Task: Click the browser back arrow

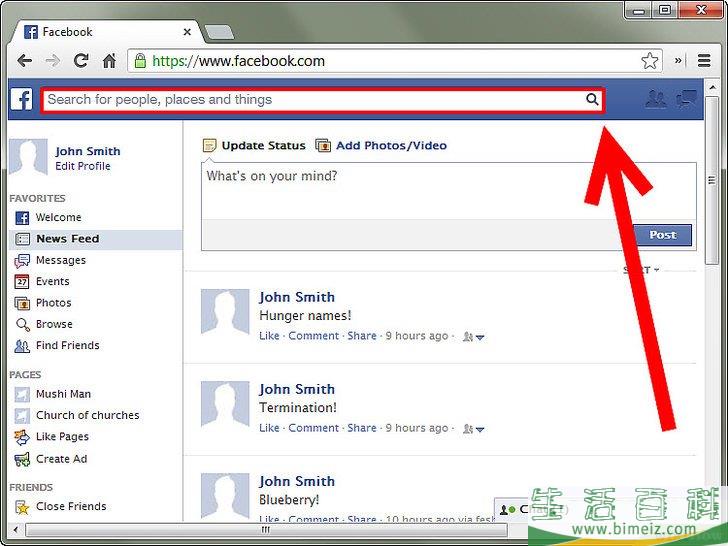Action: [x=24, y=61]
